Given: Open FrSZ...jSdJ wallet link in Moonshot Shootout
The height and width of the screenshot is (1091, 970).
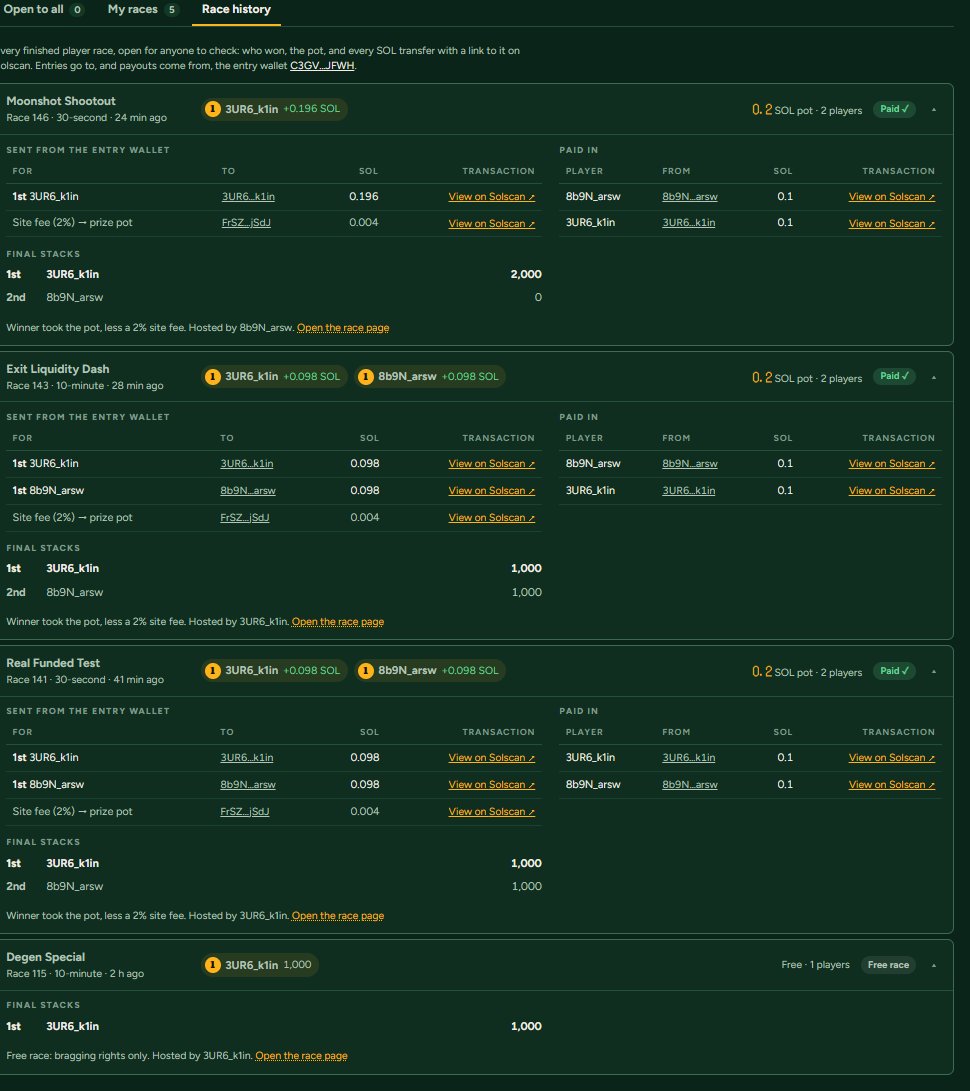Looking at the screenshot, I should tap(246, 223).
